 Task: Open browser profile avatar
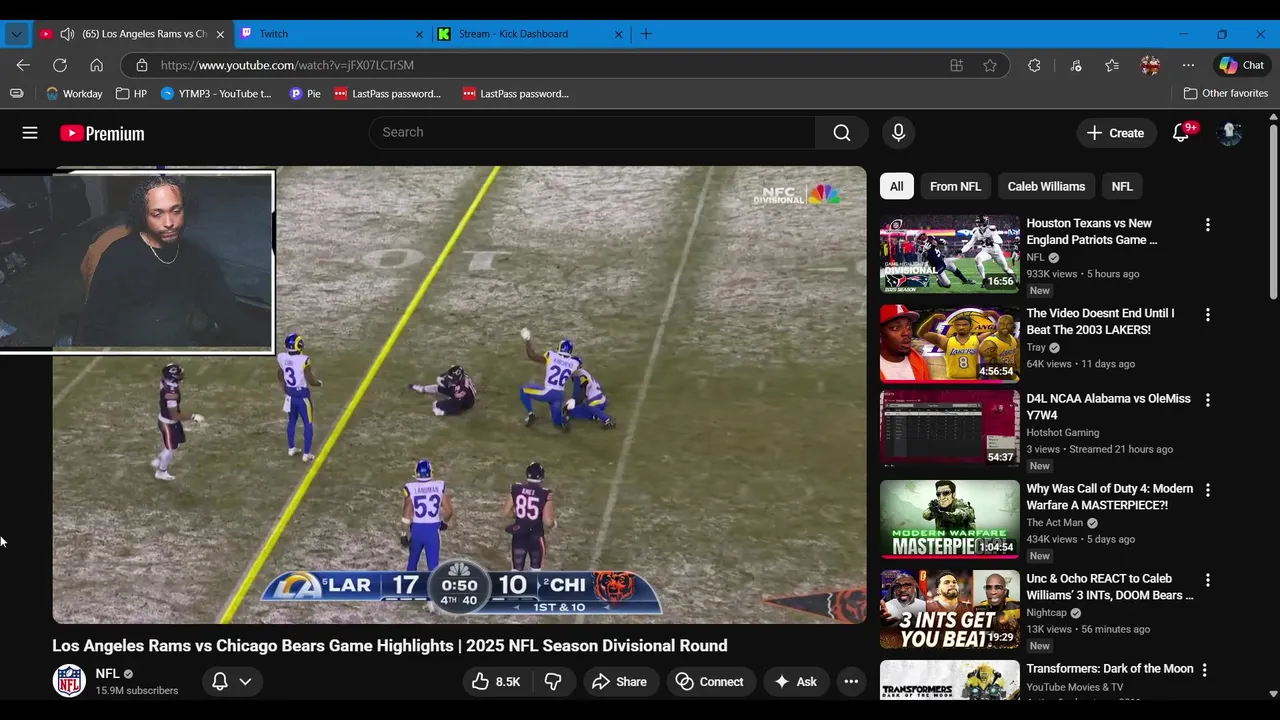click(1150, 65)
